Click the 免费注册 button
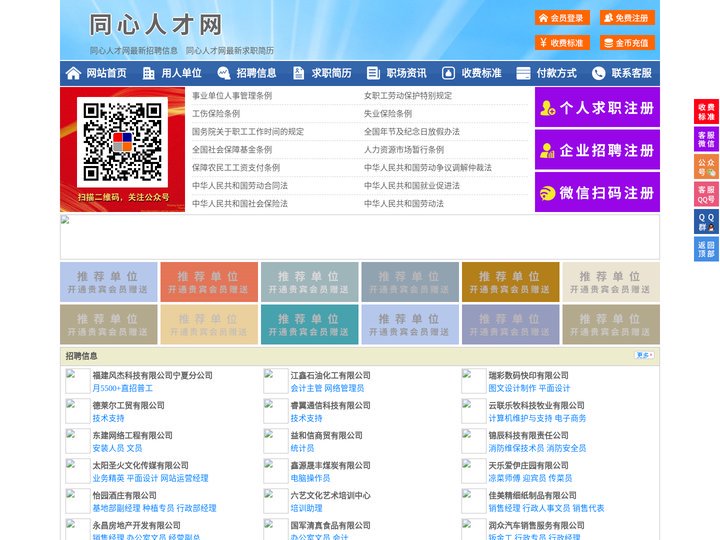Viewport: 720px width, 540px height. point(627,18)
